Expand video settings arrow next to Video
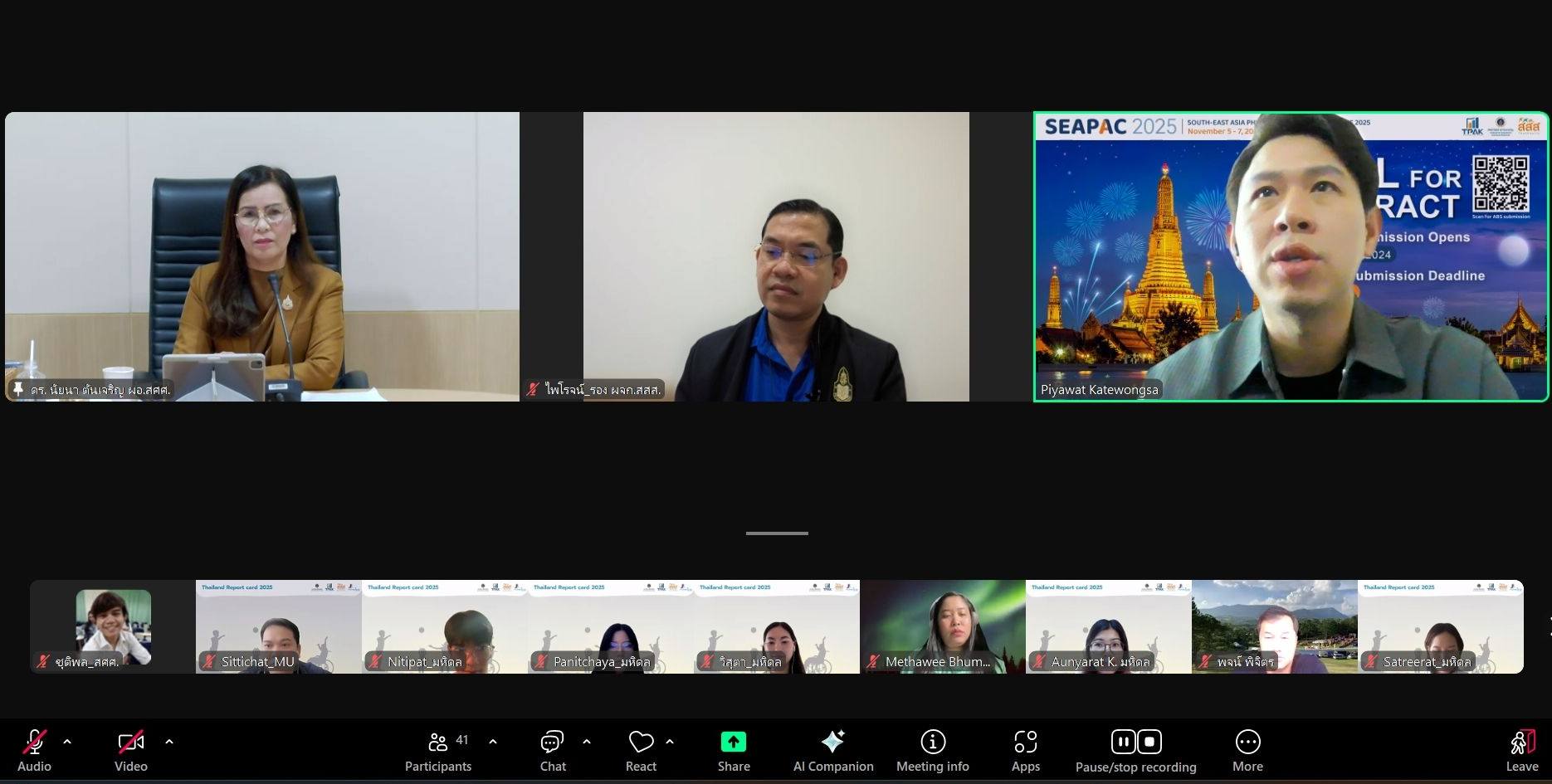The width and height of the screenshot is (1552, 784). pos(169,742)
